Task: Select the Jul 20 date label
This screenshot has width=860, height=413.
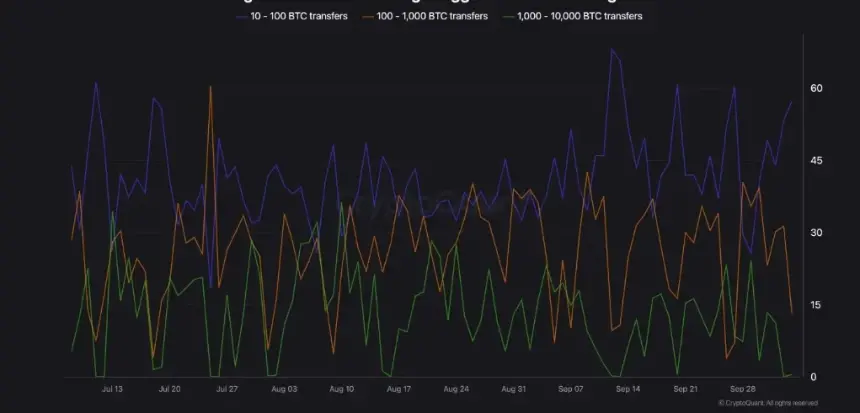Action: tap(169, 389)
